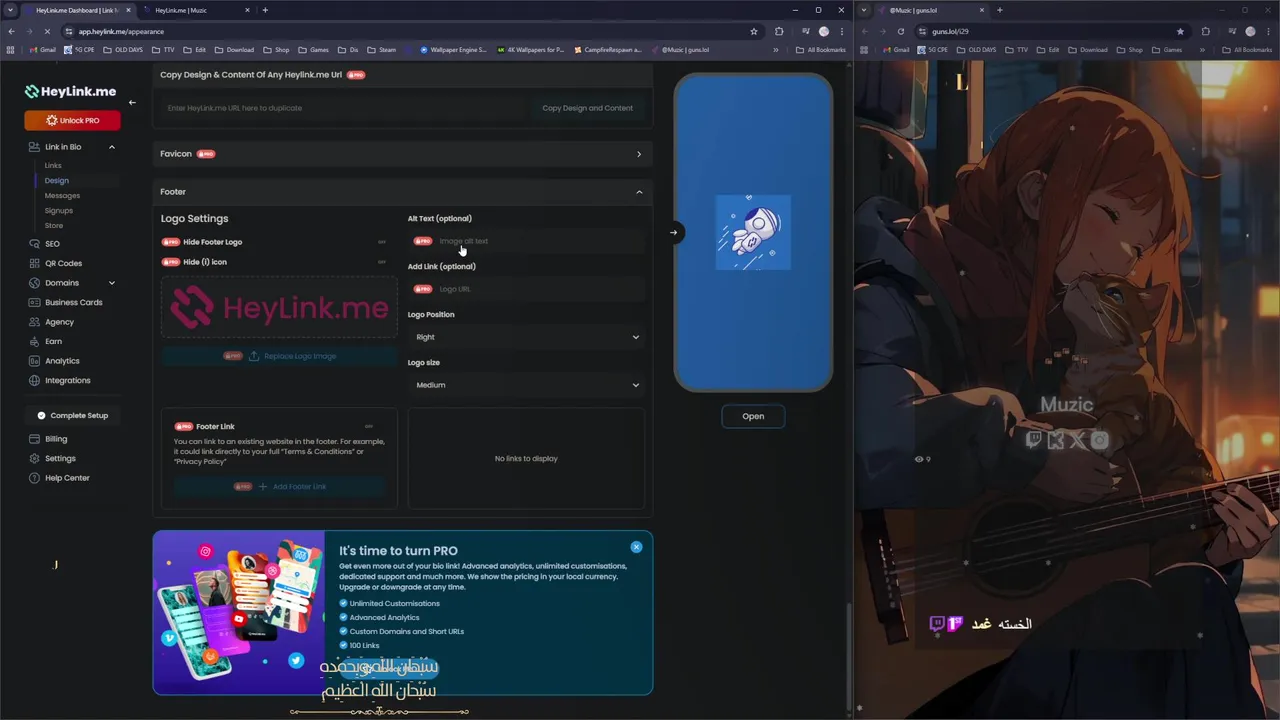
Task: Expand the Domains sidebar chevron
Action: 111,283
